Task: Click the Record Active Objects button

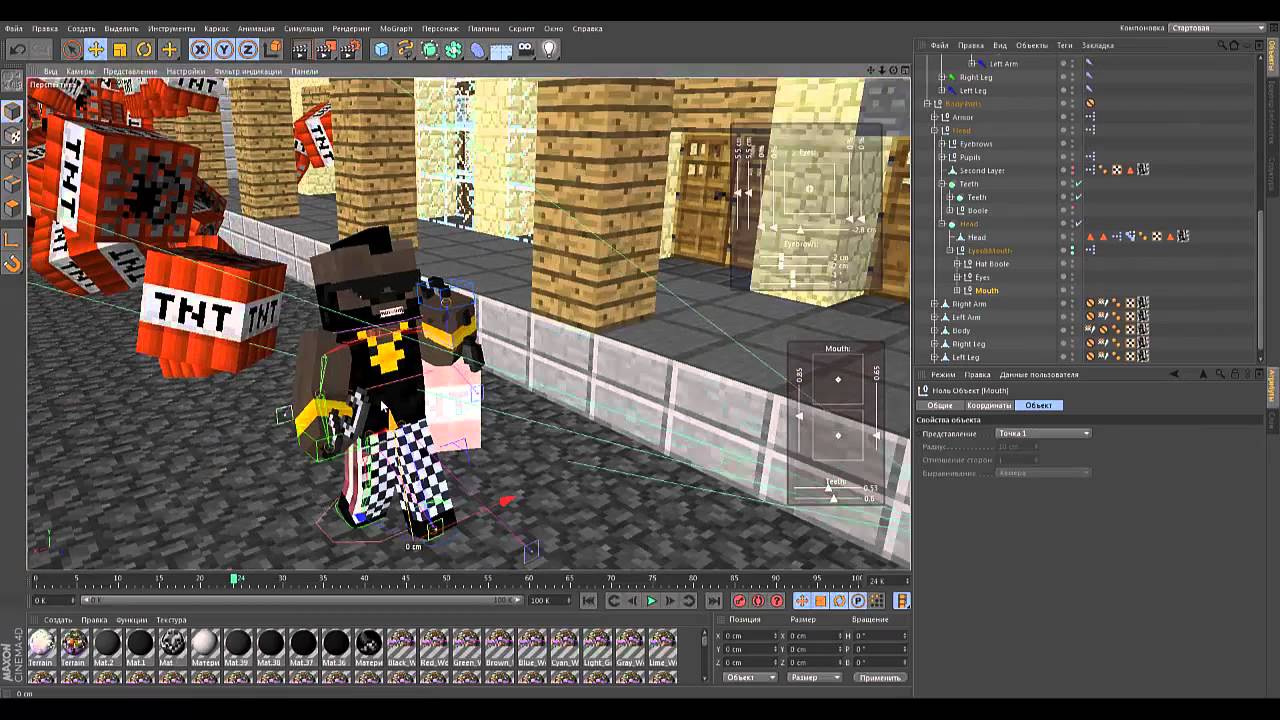Action: coord(739,601)
